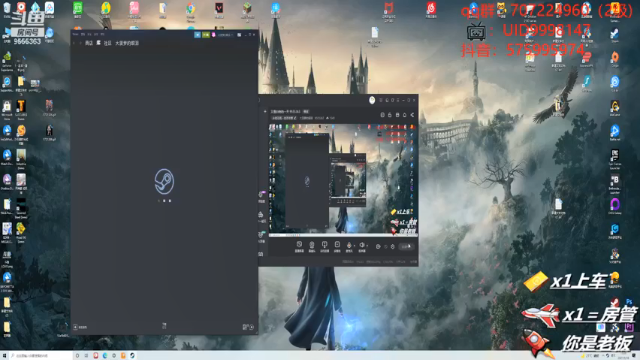Click Add a Game at Steam bottom left

80,327
